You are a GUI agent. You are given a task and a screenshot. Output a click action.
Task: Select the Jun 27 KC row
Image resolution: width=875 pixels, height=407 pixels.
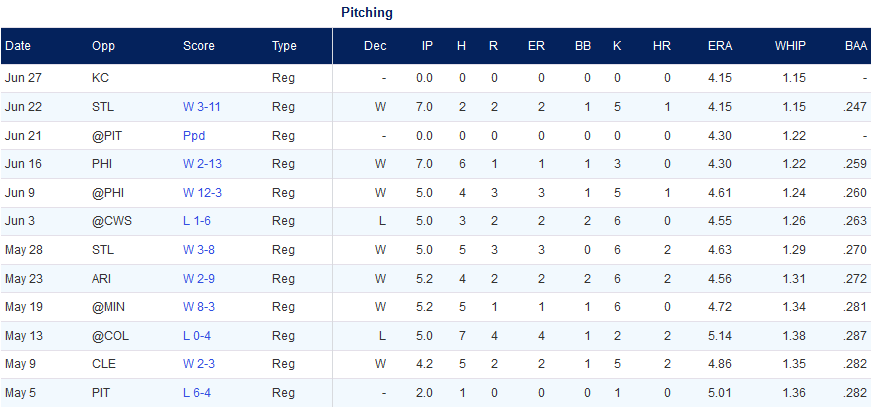(x=438, y=78)
